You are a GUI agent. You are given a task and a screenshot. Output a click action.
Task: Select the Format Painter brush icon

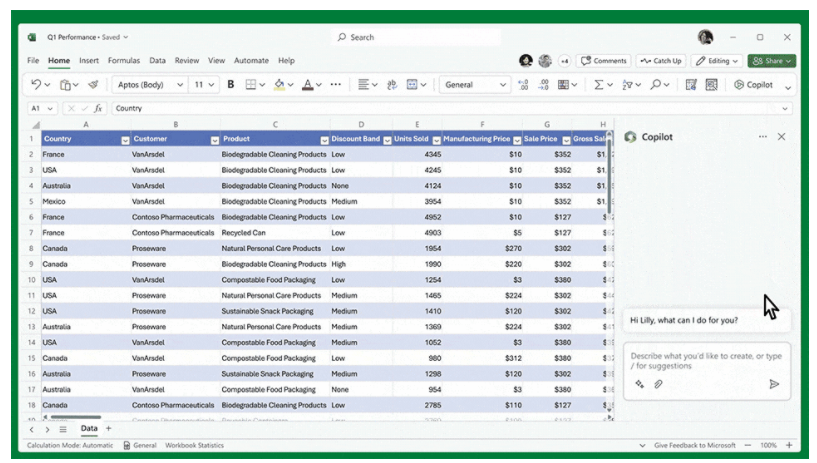coord(93,84)
